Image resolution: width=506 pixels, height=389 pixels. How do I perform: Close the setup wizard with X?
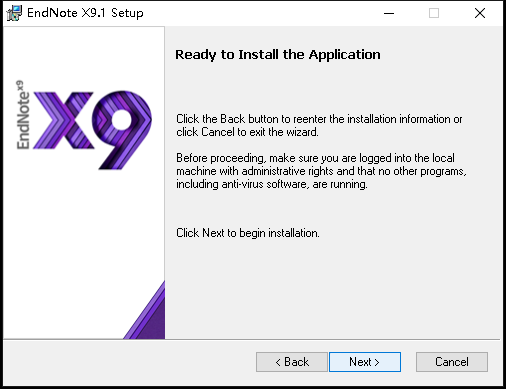(x=480, y=13)
